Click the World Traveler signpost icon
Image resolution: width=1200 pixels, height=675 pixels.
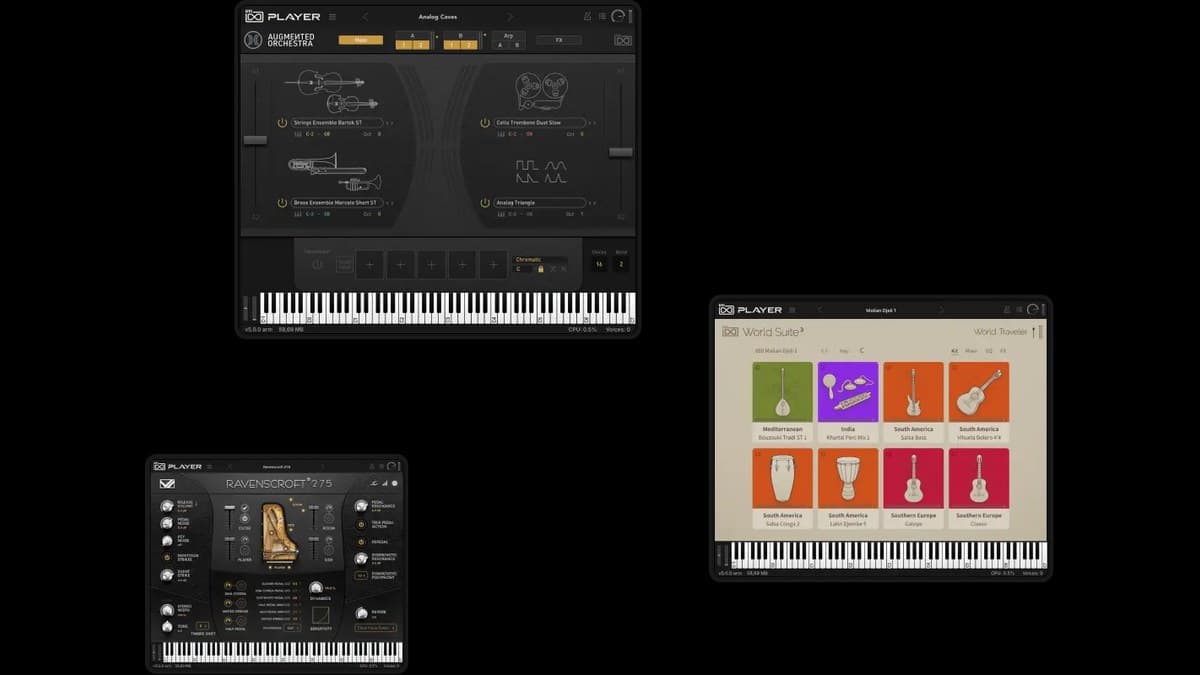(1034, 332)
